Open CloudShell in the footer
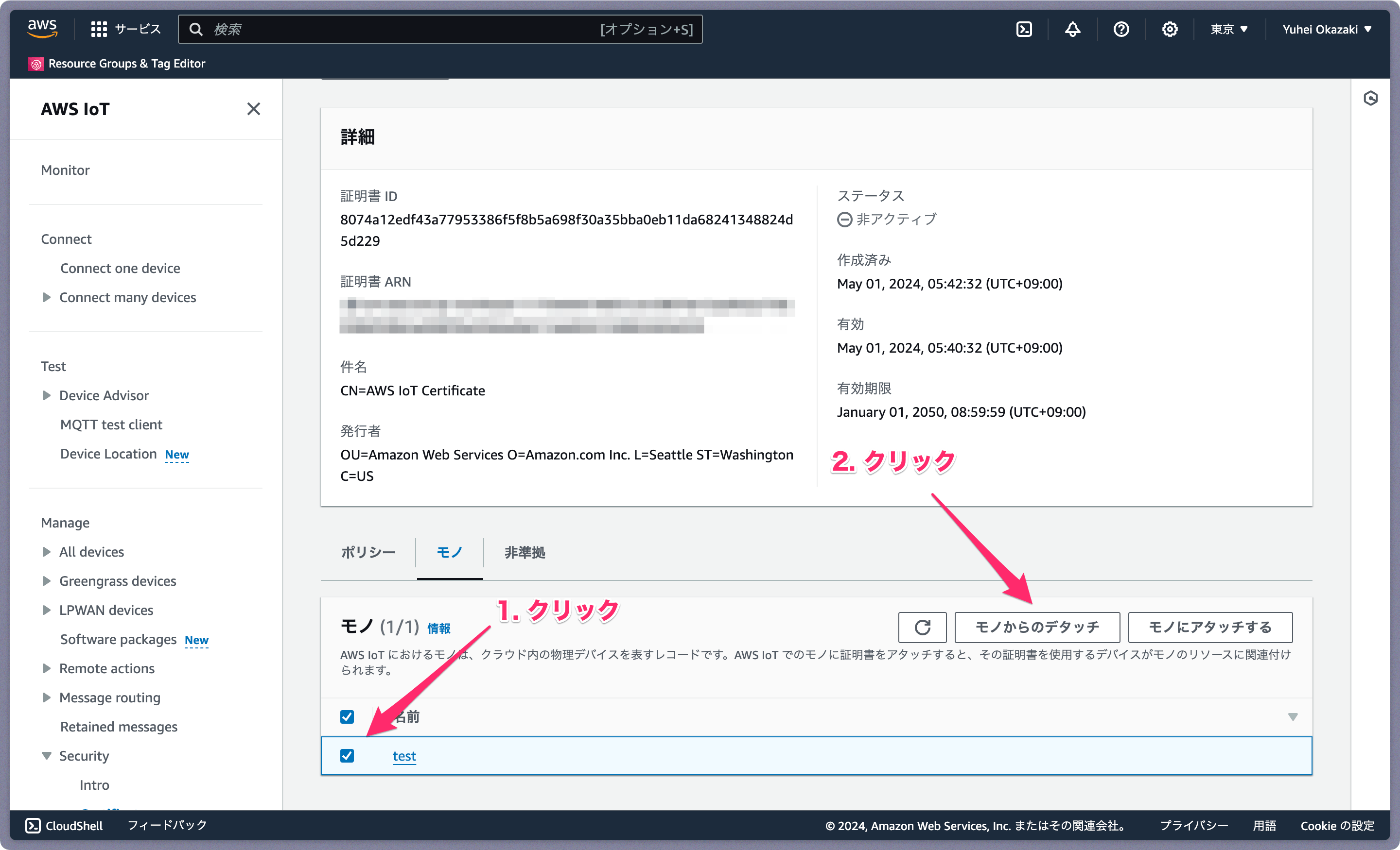This screenshot has height=850, width=1400. coord(64,825)
